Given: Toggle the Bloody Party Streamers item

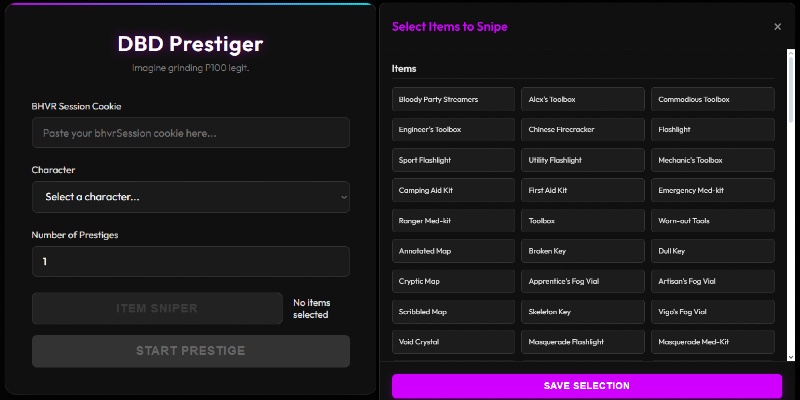Looking at the screenshot, I should coord(455,100).
